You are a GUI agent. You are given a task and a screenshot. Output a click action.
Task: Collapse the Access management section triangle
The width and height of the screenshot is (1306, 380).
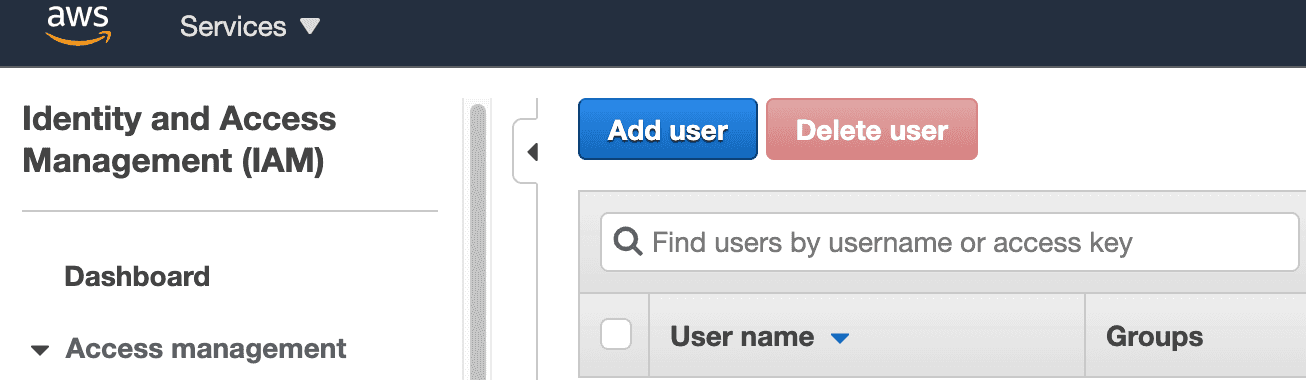39,350
